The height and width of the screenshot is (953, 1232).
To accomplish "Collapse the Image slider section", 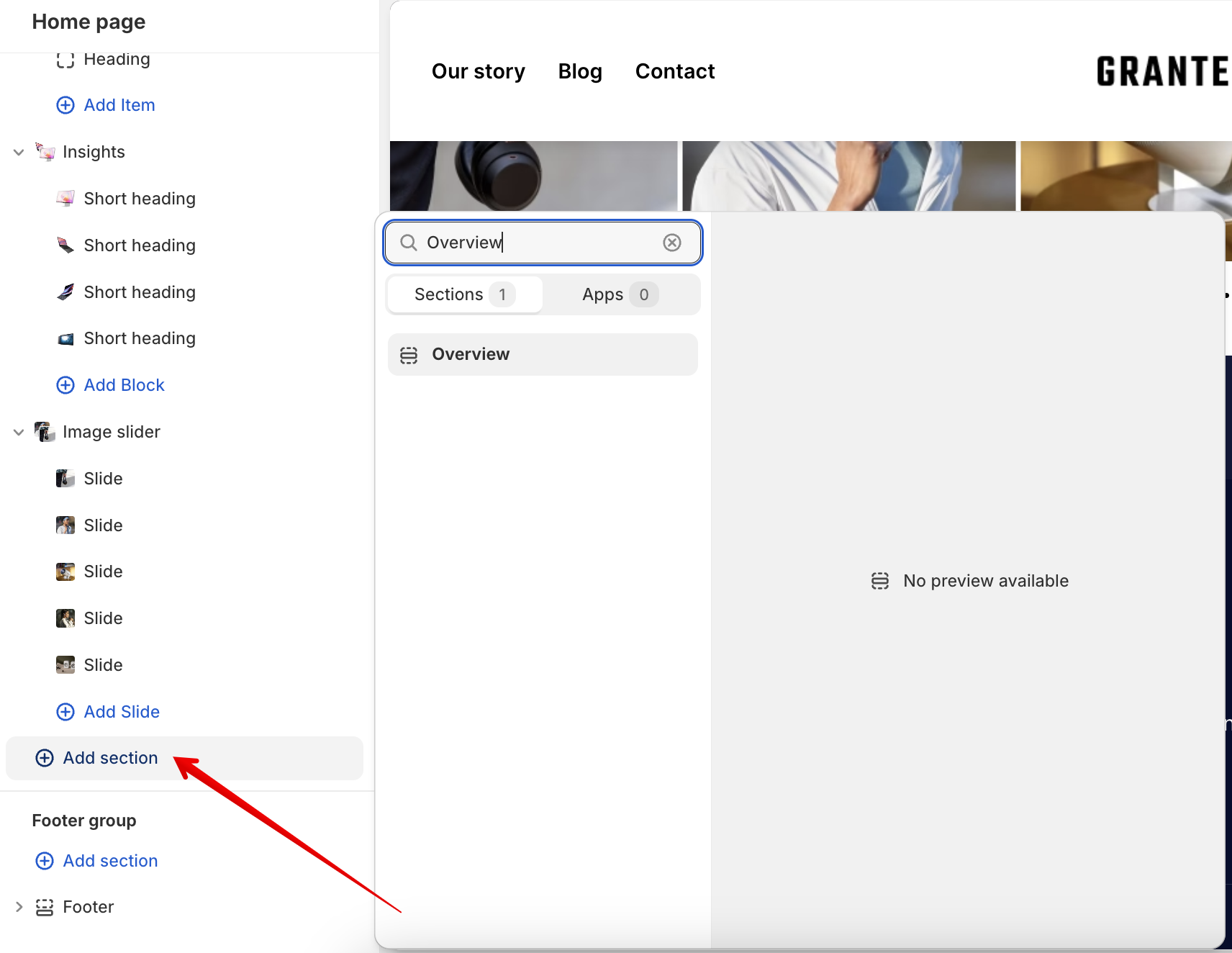I will tap(19, 432).
